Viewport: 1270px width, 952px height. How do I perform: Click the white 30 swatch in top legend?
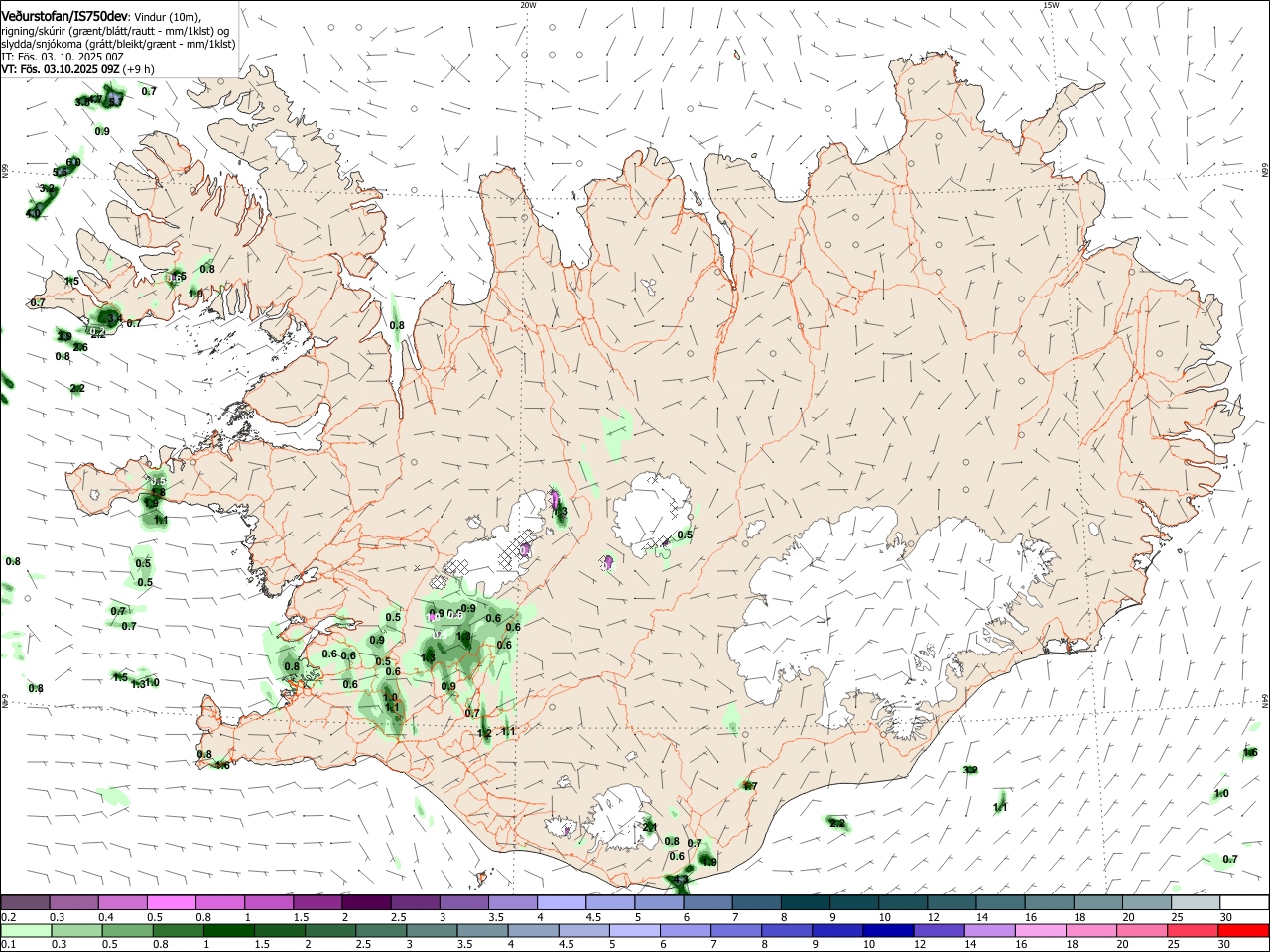pos(1244,902)
